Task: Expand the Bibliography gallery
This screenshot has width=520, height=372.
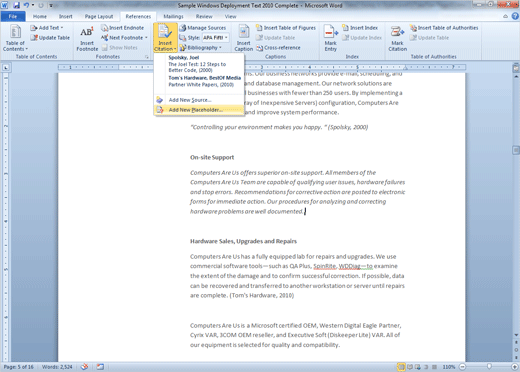Action: (200, 48)
